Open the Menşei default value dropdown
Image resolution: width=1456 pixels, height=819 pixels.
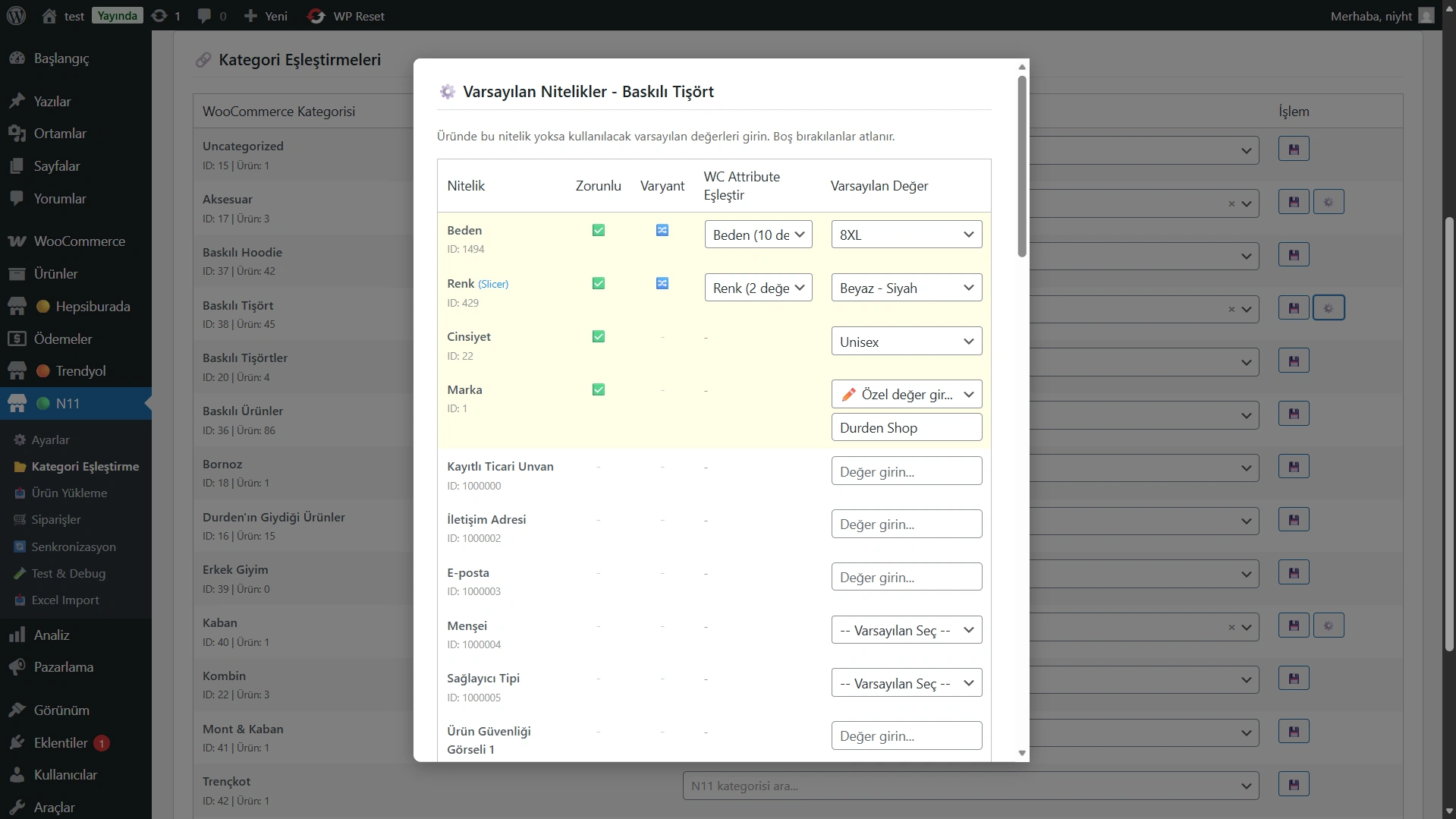906,630
